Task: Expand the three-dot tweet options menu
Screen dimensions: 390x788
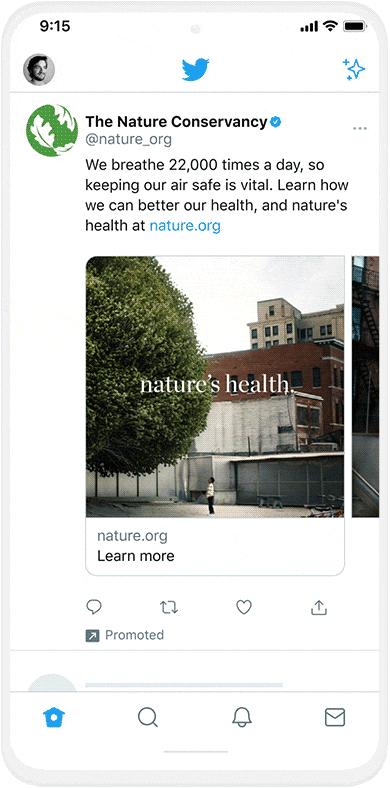Action: 360,129
